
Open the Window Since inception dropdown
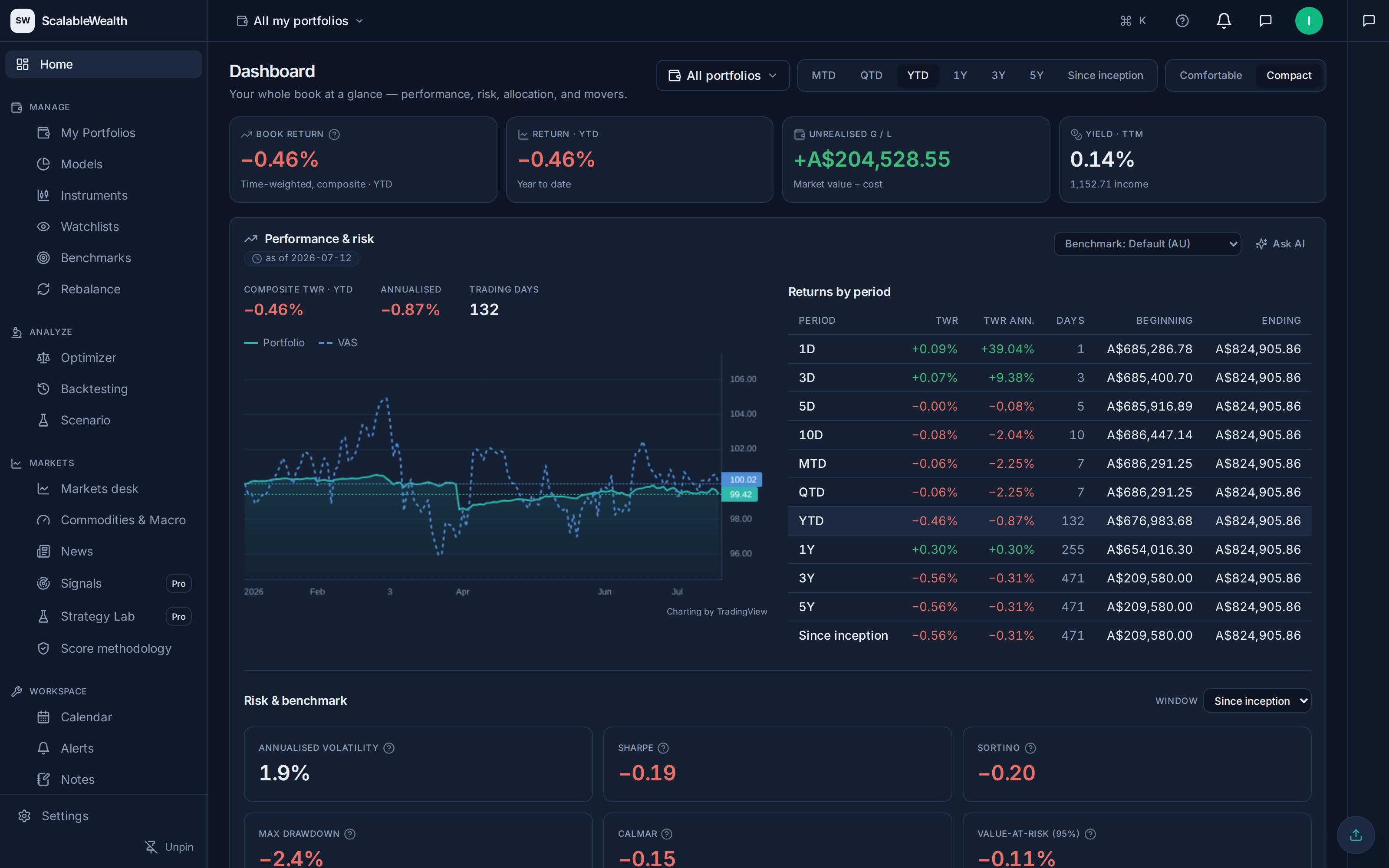pyautogui.click(x=1257, y=701)
